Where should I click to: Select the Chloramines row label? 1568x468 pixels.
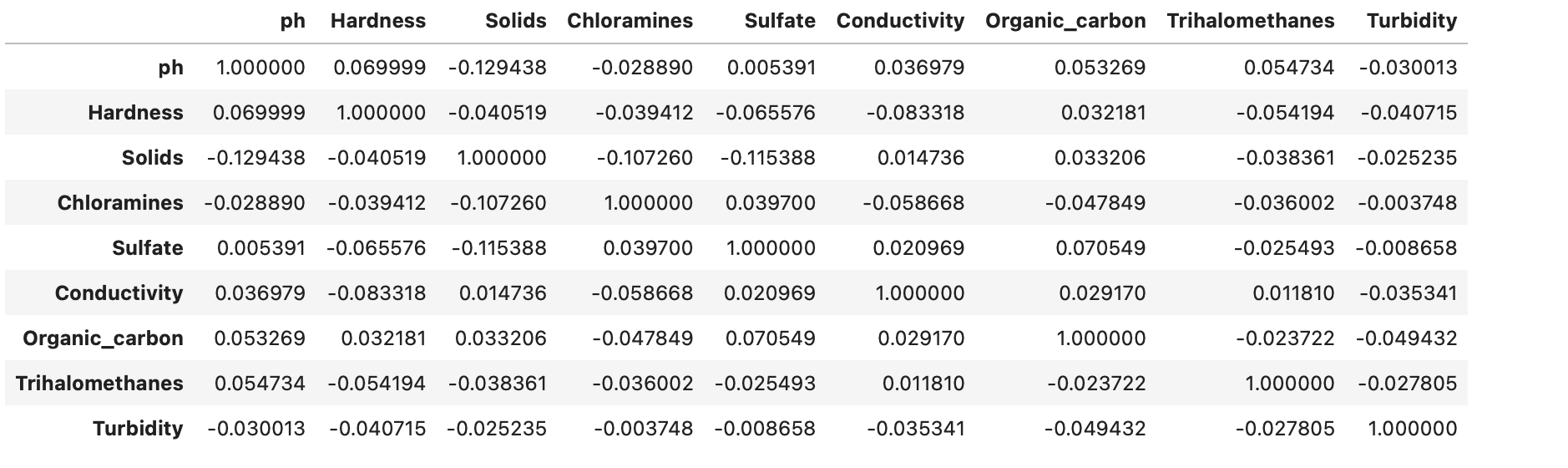120,203
